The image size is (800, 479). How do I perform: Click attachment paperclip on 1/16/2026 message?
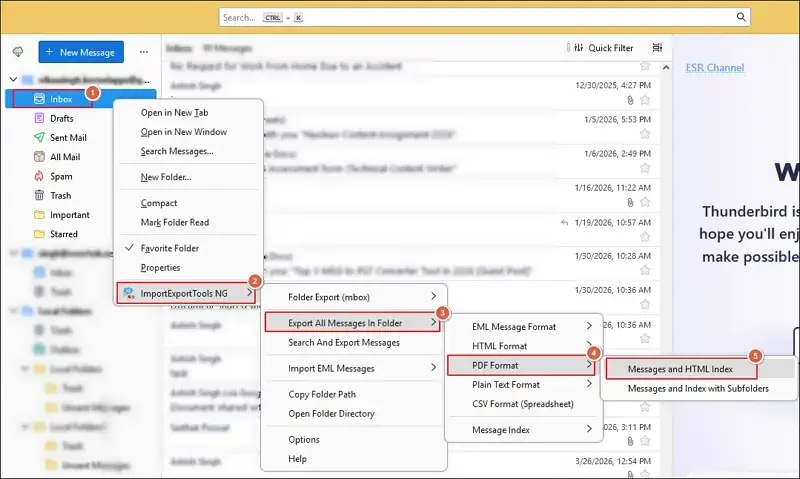pyautogui.click(x=630, y=203)
